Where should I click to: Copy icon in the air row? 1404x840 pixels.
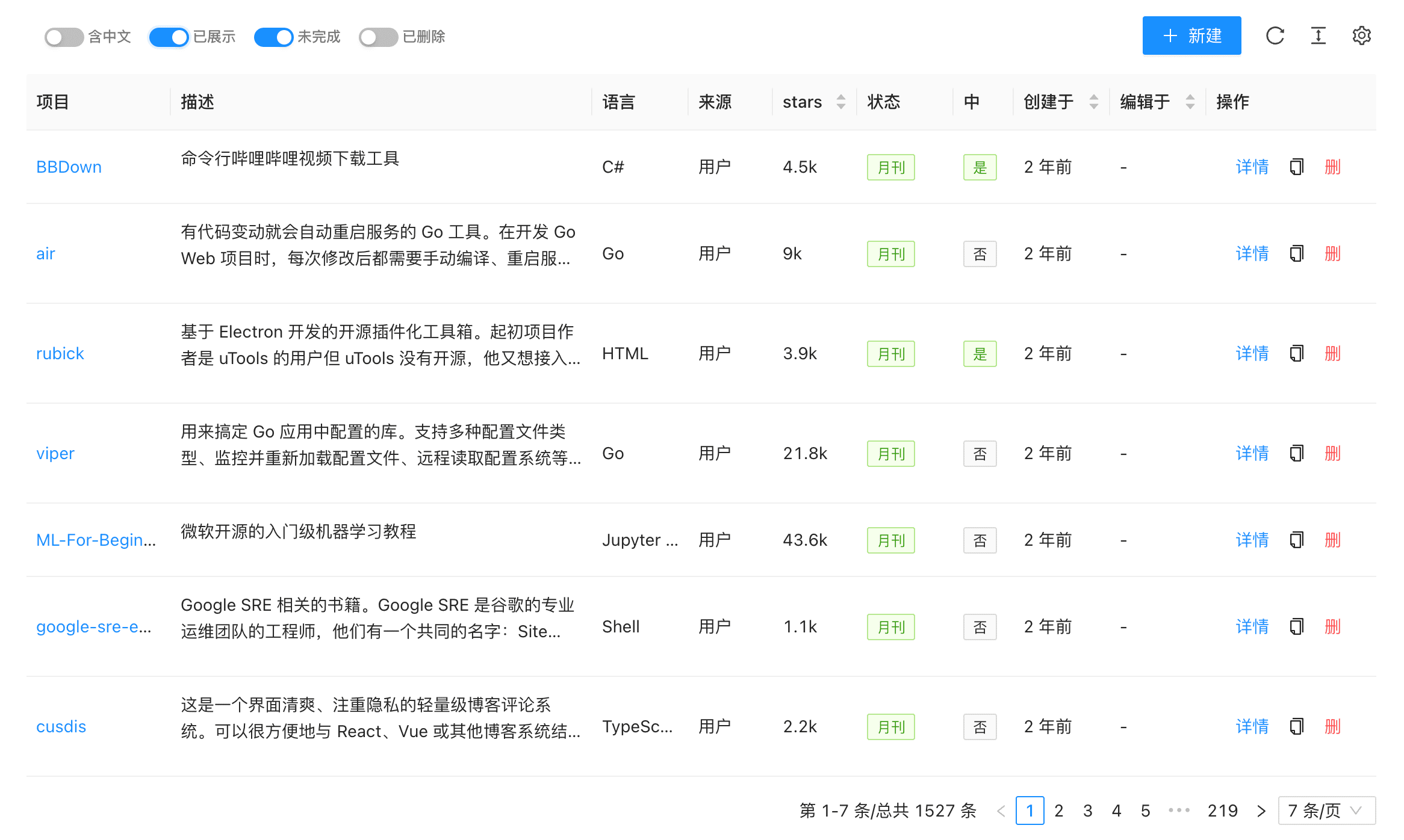(x=1297, y=253)
